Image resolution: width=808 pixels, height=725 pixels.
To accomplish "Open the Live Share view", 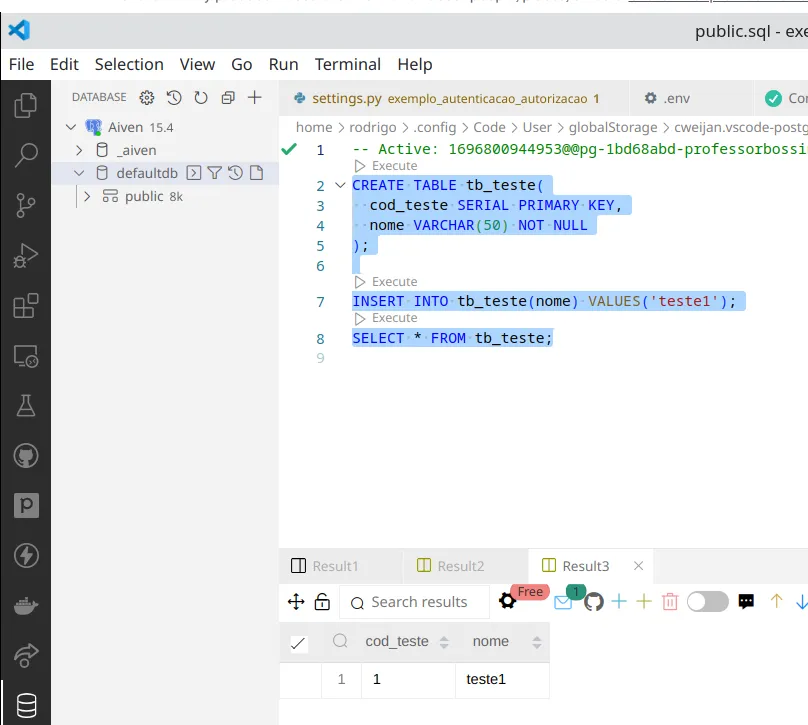I will coord(26,655).
